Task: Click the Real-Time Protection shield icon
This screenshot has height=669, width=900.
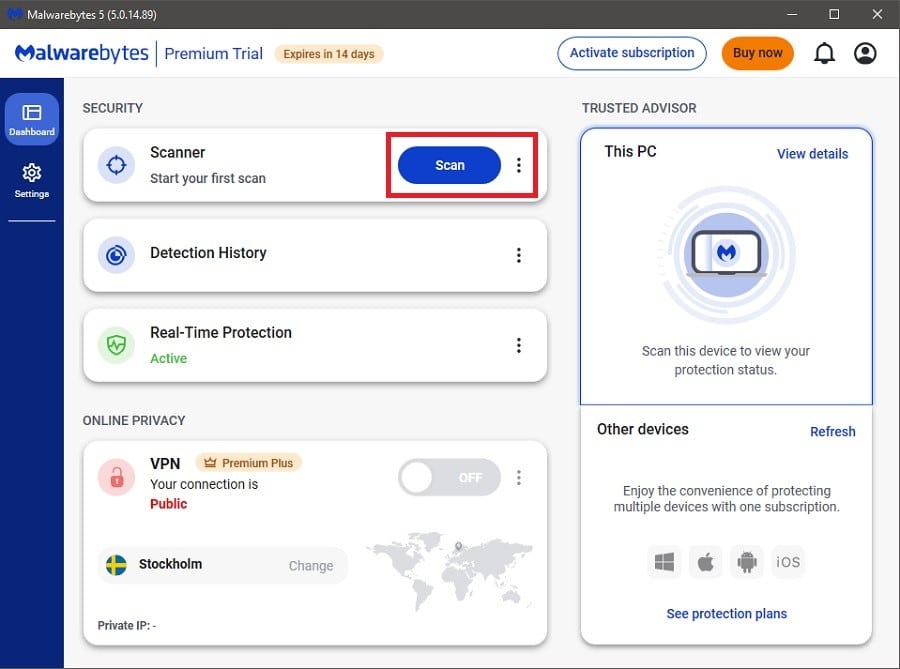Action: click(x=116, y=345)
